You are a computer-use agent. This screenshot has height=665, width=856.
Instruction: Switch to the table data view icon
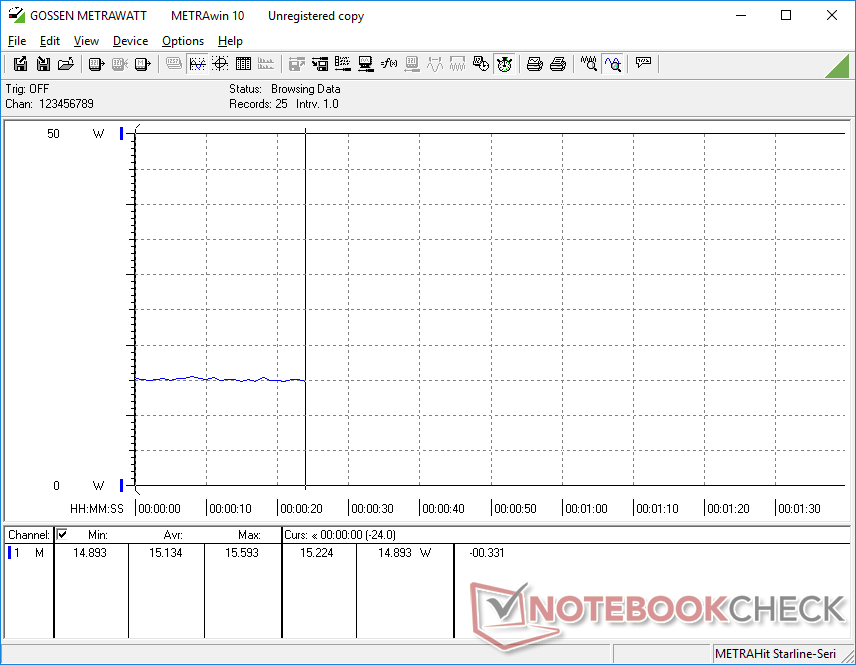[243, 64]
